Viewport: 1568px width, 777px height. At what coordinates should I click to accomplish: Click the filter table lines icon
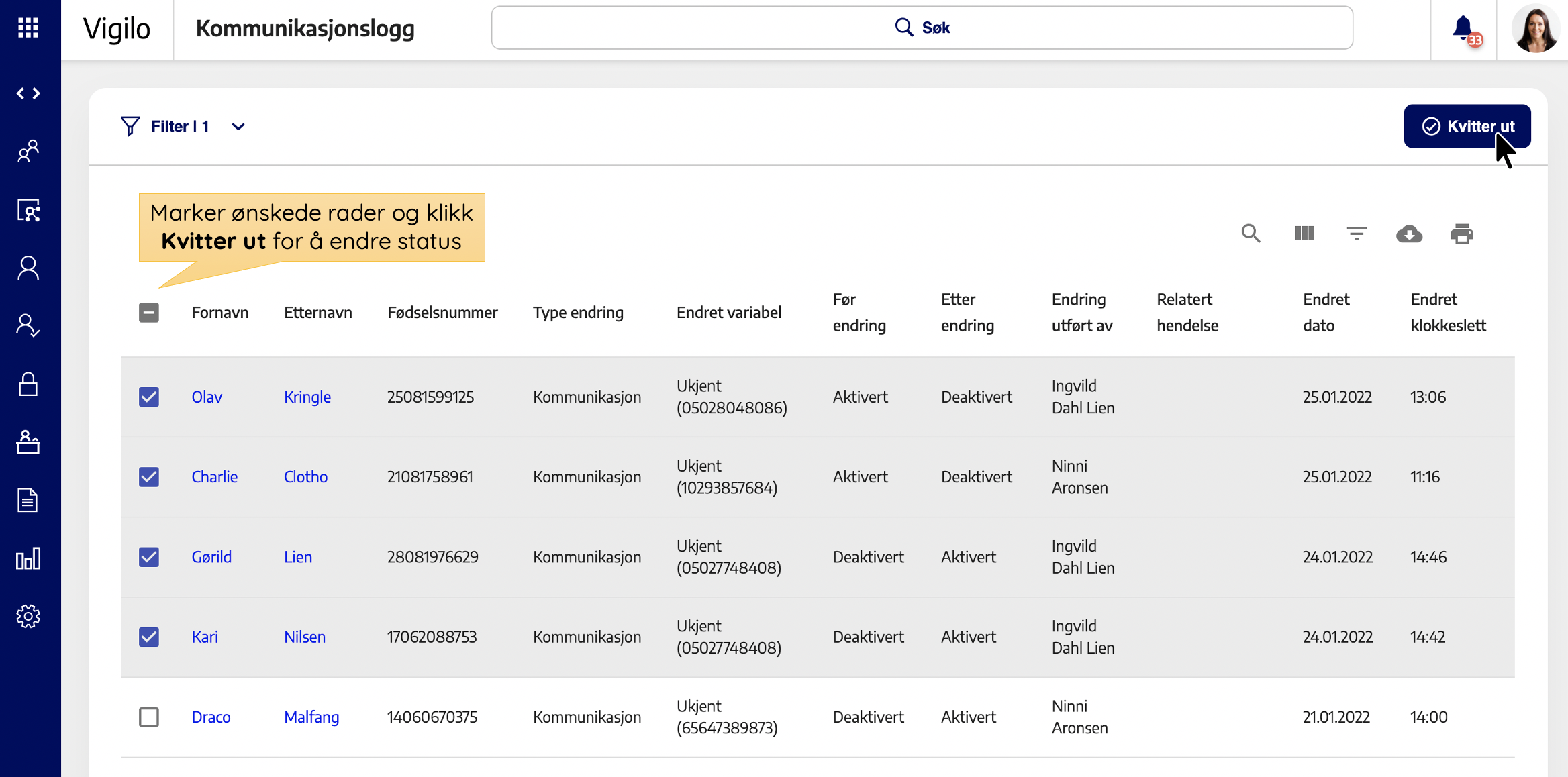pyautogui.click(x=1357, y=234)
